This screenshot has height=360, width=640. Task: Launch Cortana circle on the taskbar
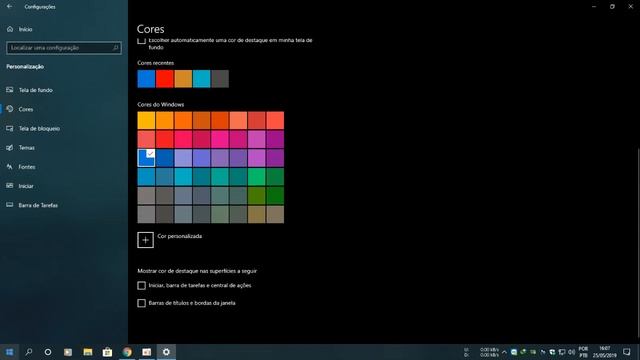[x=48, y=352]
